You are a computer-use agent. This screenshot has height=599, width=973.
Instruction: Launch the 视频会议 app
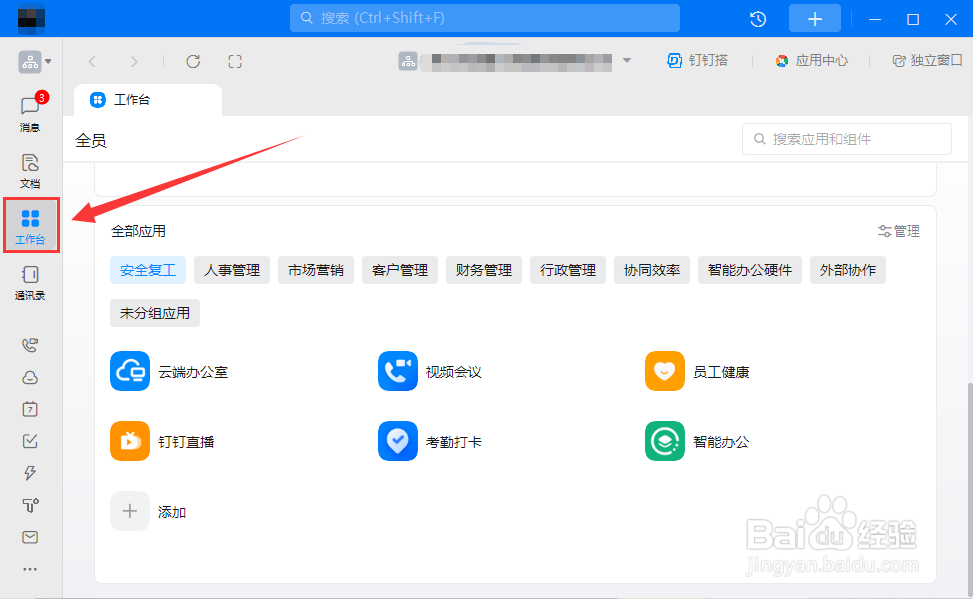[430, 371]
